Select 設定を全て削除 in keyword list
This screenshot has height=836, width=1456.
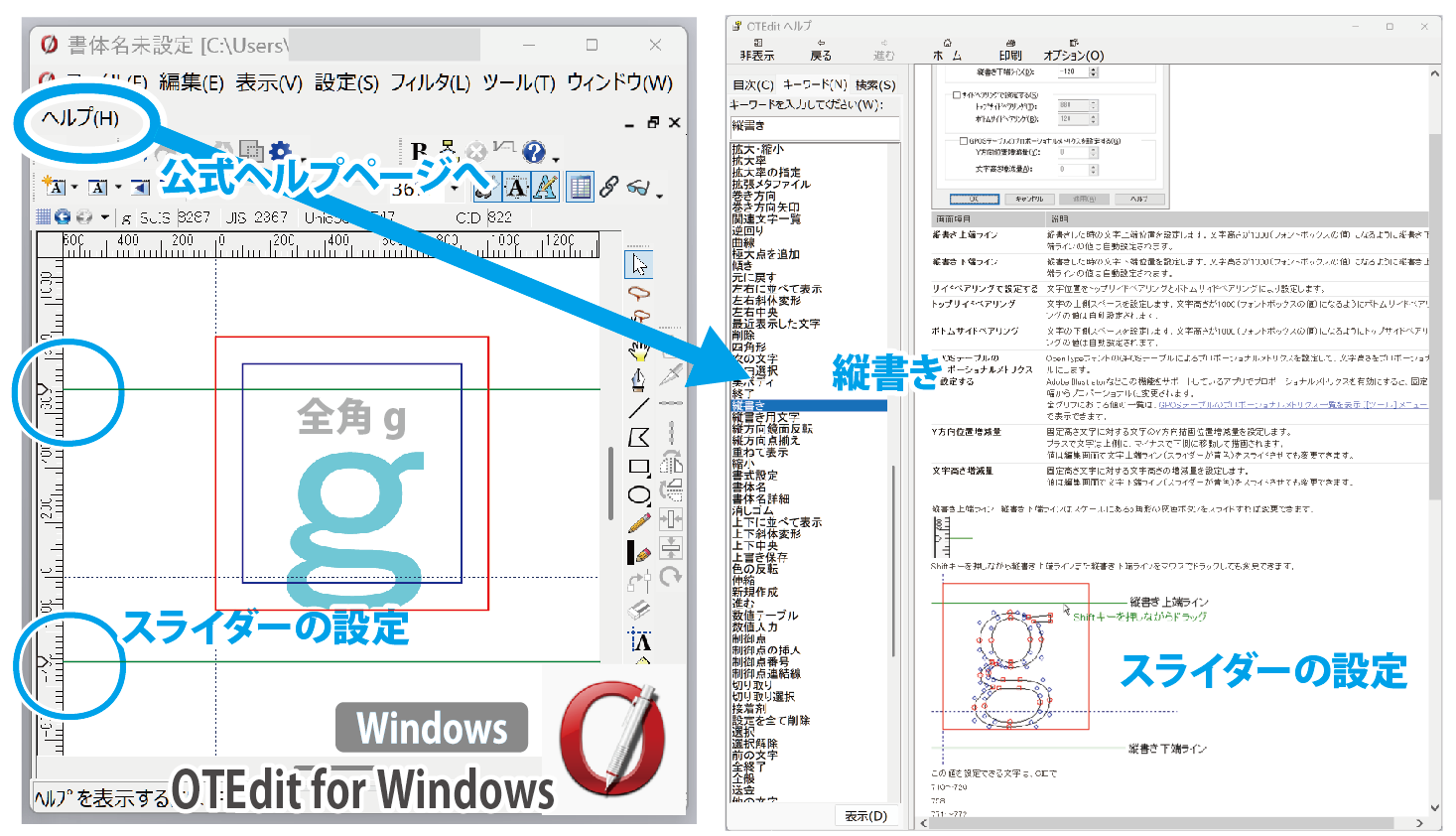click(x=771, y=720)
